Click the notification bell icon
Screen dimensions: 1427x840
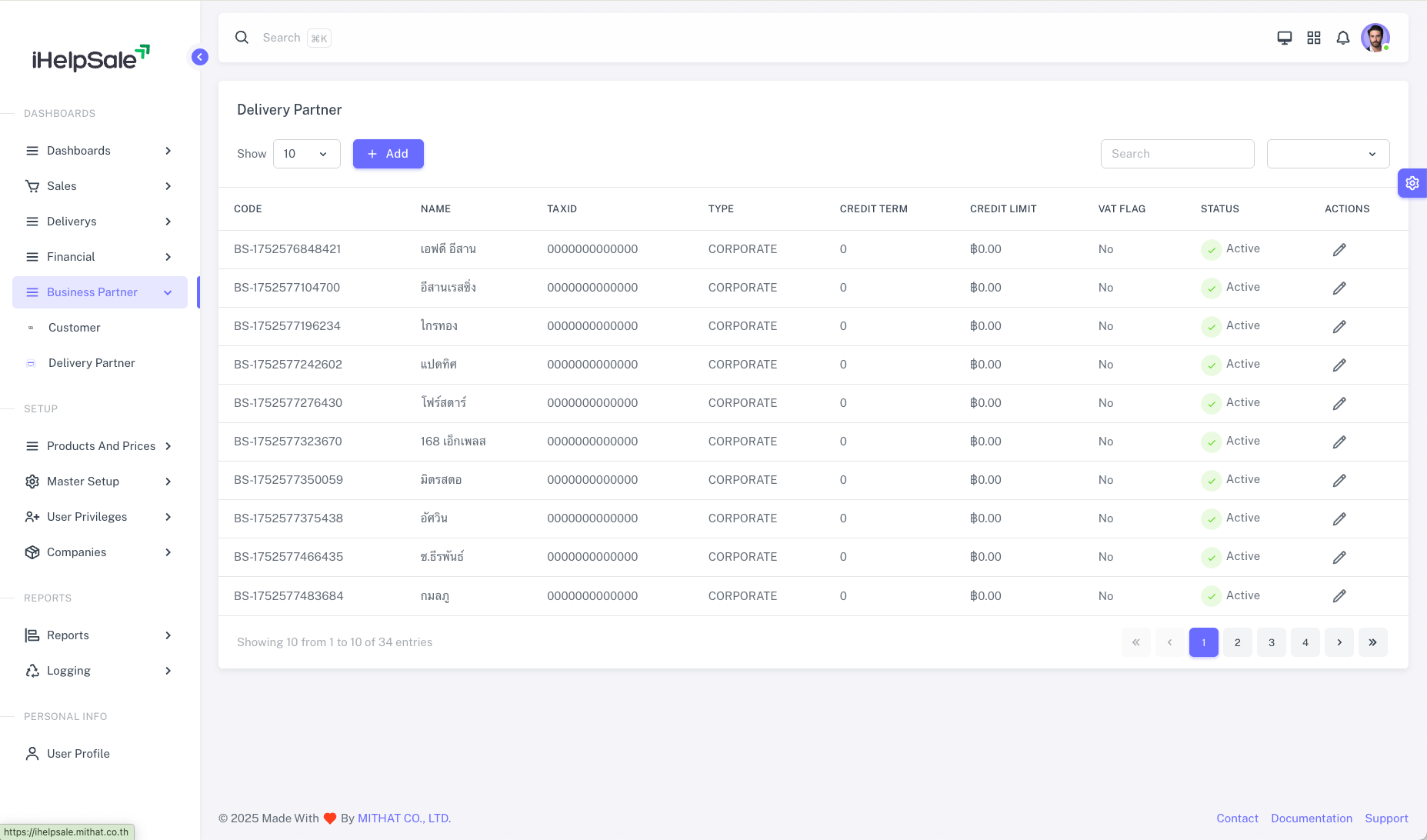[x=1342, y=38]
